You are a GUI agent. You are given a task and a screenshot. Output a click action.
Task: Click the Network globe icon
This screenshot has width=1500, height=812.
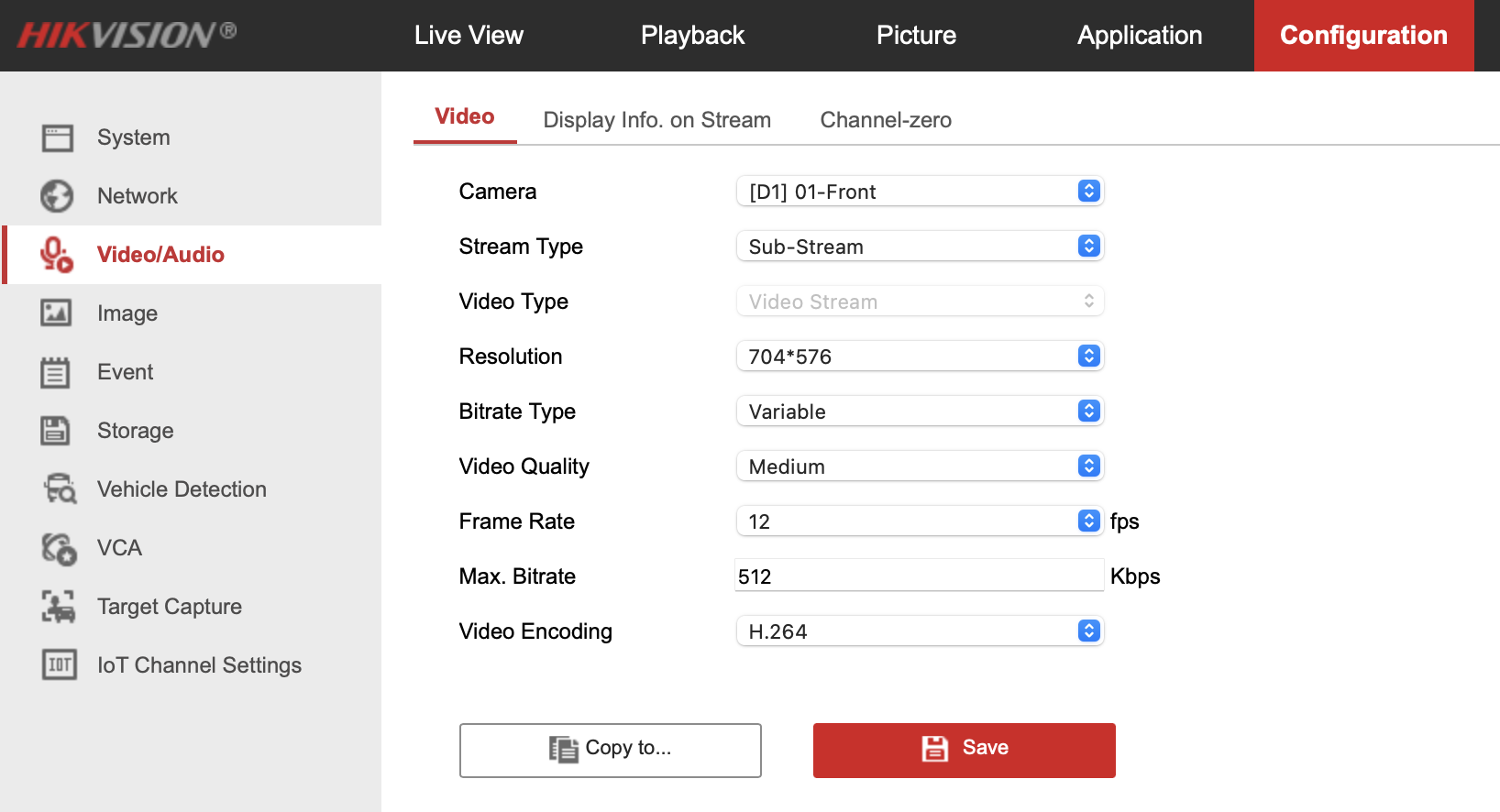(x=57, y=196)
